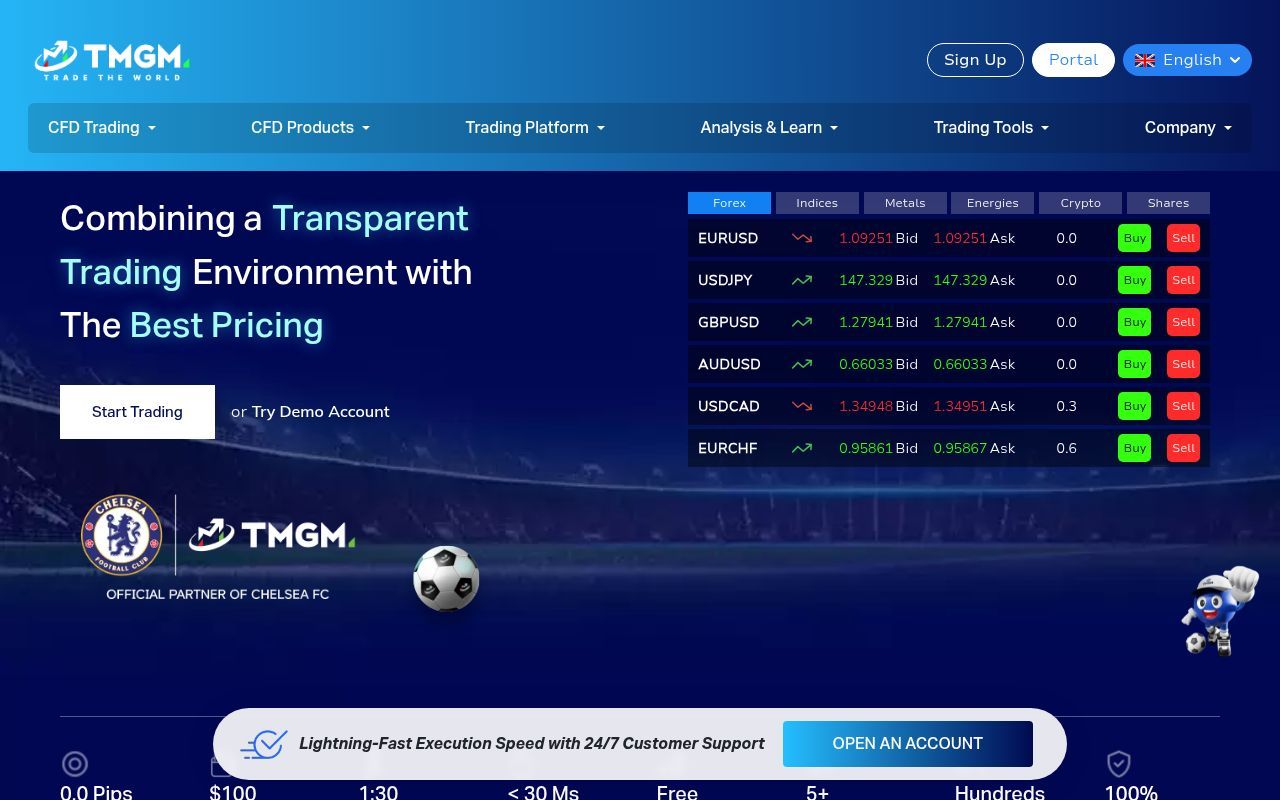This screenshot has height=800, width=1280.
Task: Click the Start Trading button
Action: pyautogui.click(x=137, y=412)
